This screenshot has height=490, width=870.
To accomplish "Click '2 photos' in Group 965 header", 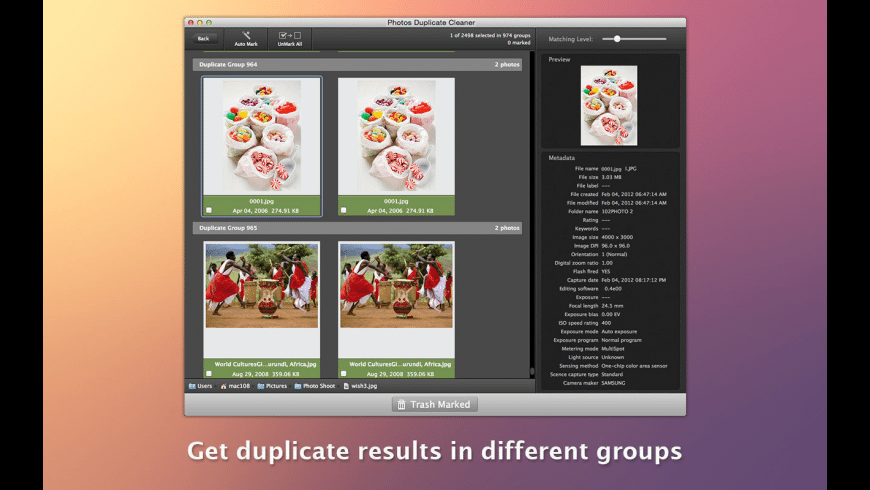I will (x=507, y=228).
